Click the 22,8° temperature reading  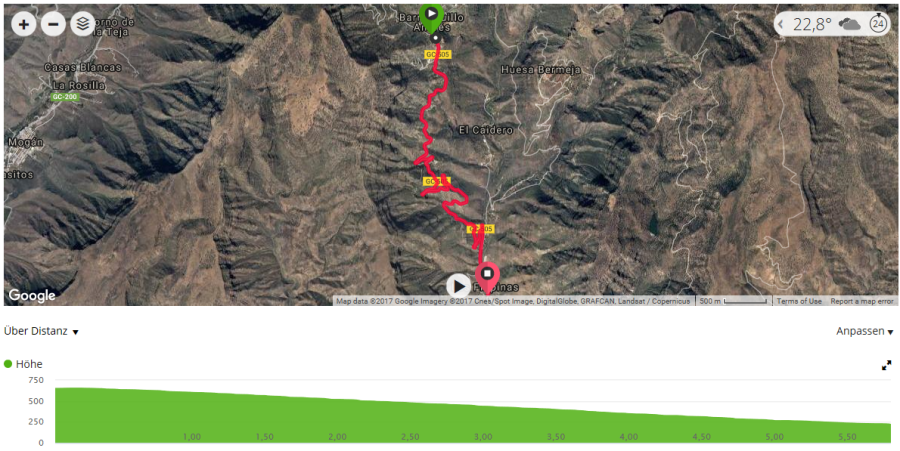click(812, 24)
